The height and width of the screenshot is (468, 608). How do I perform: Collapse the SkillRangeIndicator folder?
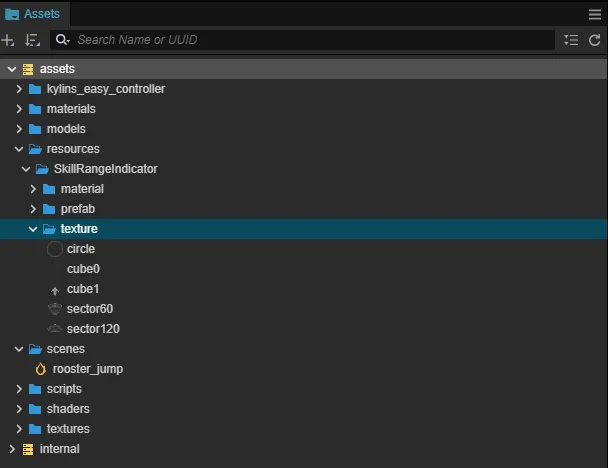[26, 169]
